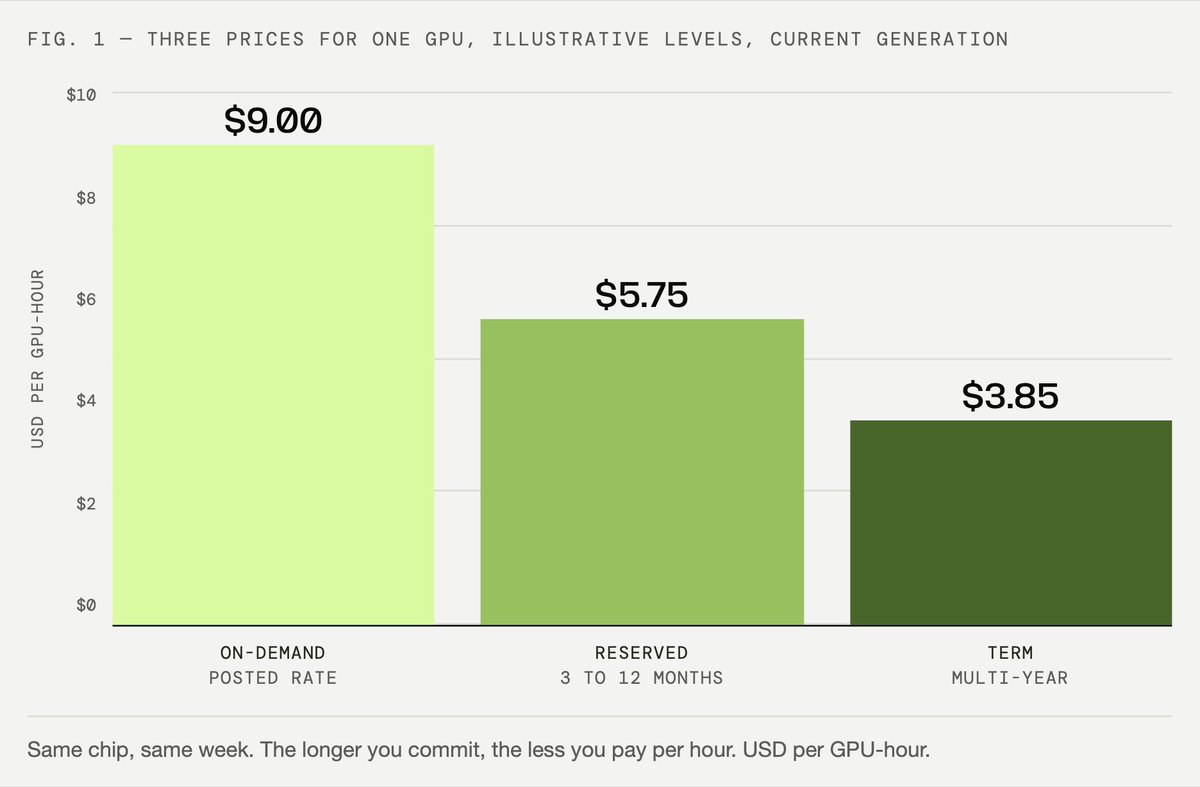Click the dark green Term bar
Image resolution: width=1200 pixels, height=787 pixels.
tap(1011, 523)
